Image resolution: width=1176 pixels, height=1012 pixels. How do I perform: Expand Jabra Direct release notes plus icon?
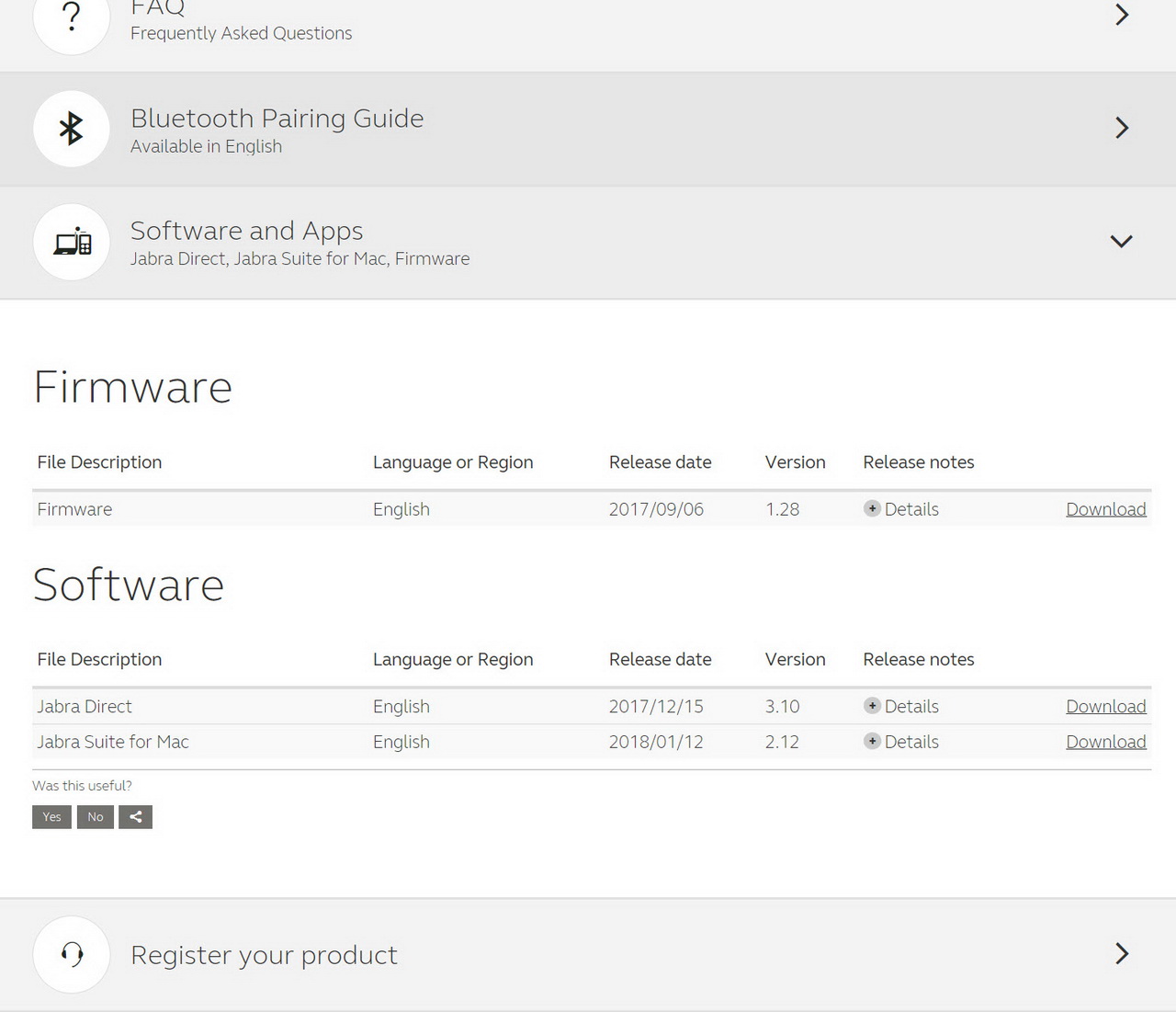point(872,706)
